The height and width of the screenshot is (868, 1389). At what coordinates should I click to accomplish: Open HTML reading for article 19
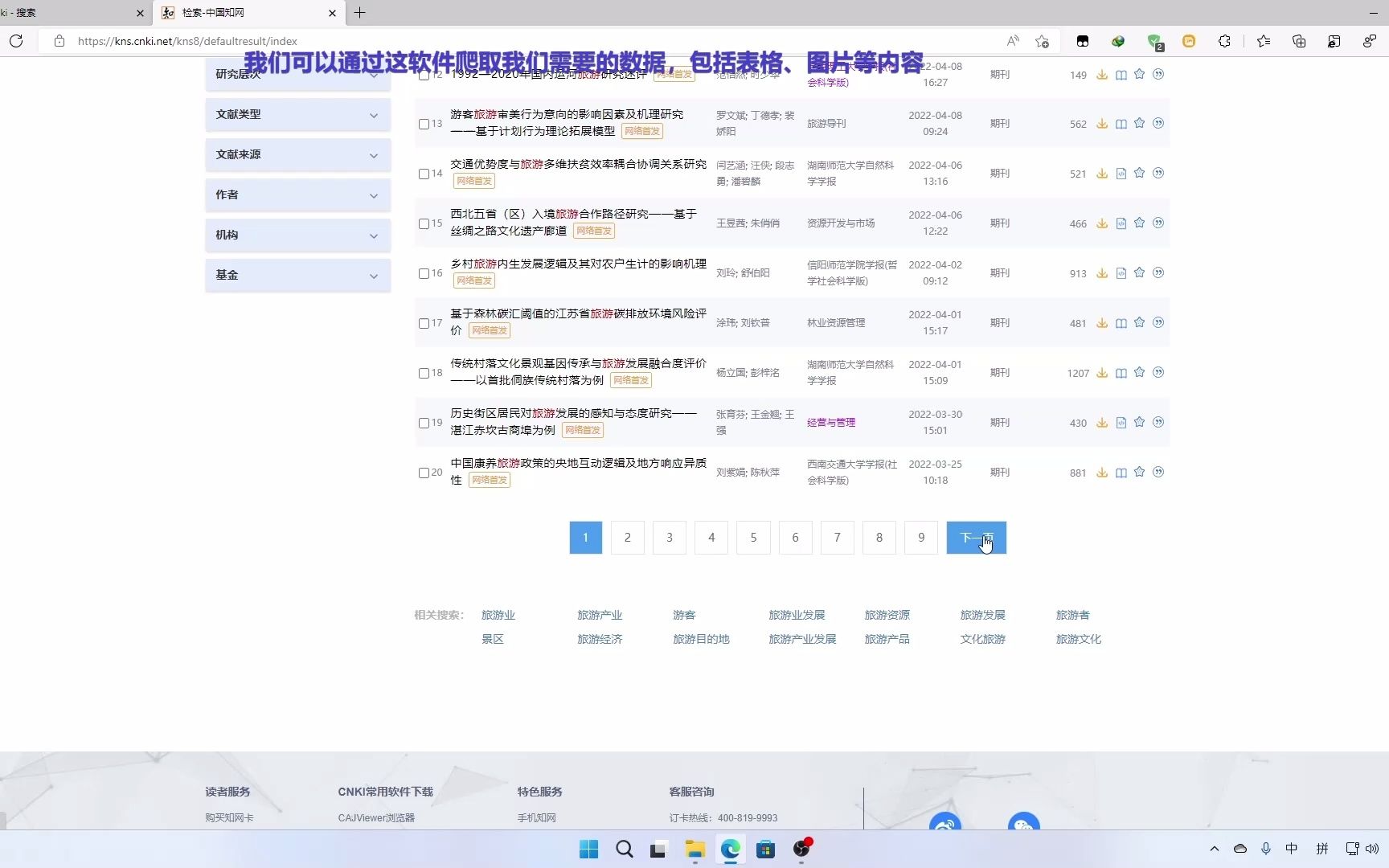pos(1121,423)
